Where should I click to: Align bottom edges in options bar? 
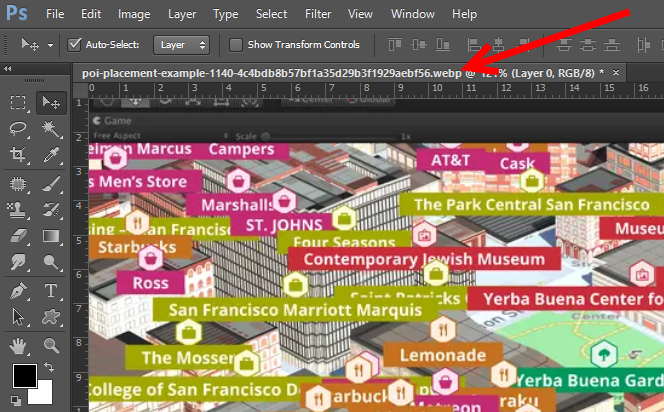443,44
